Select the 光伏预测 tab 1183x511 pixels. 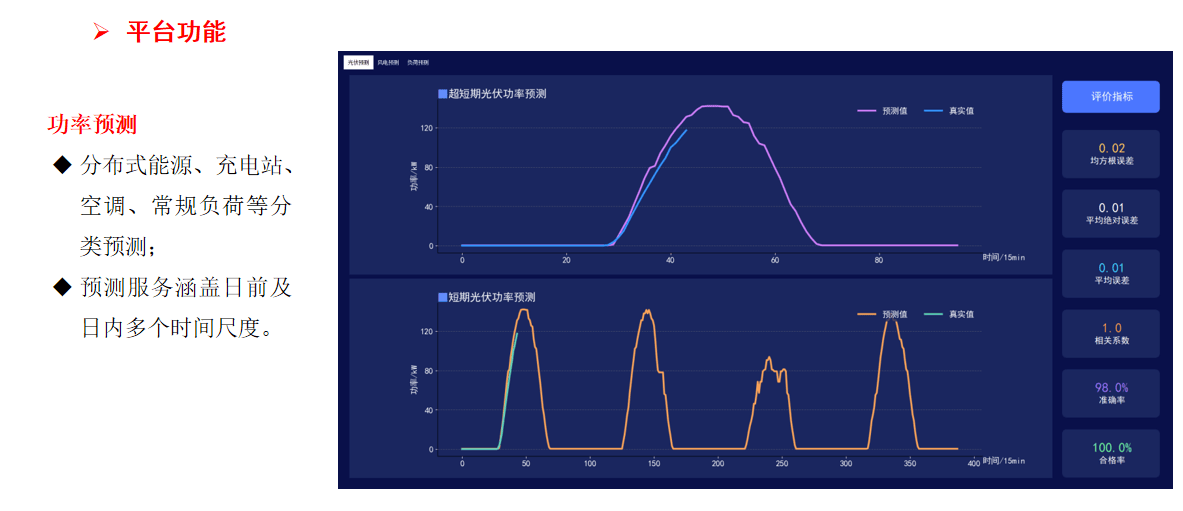[x=358, y=63]
